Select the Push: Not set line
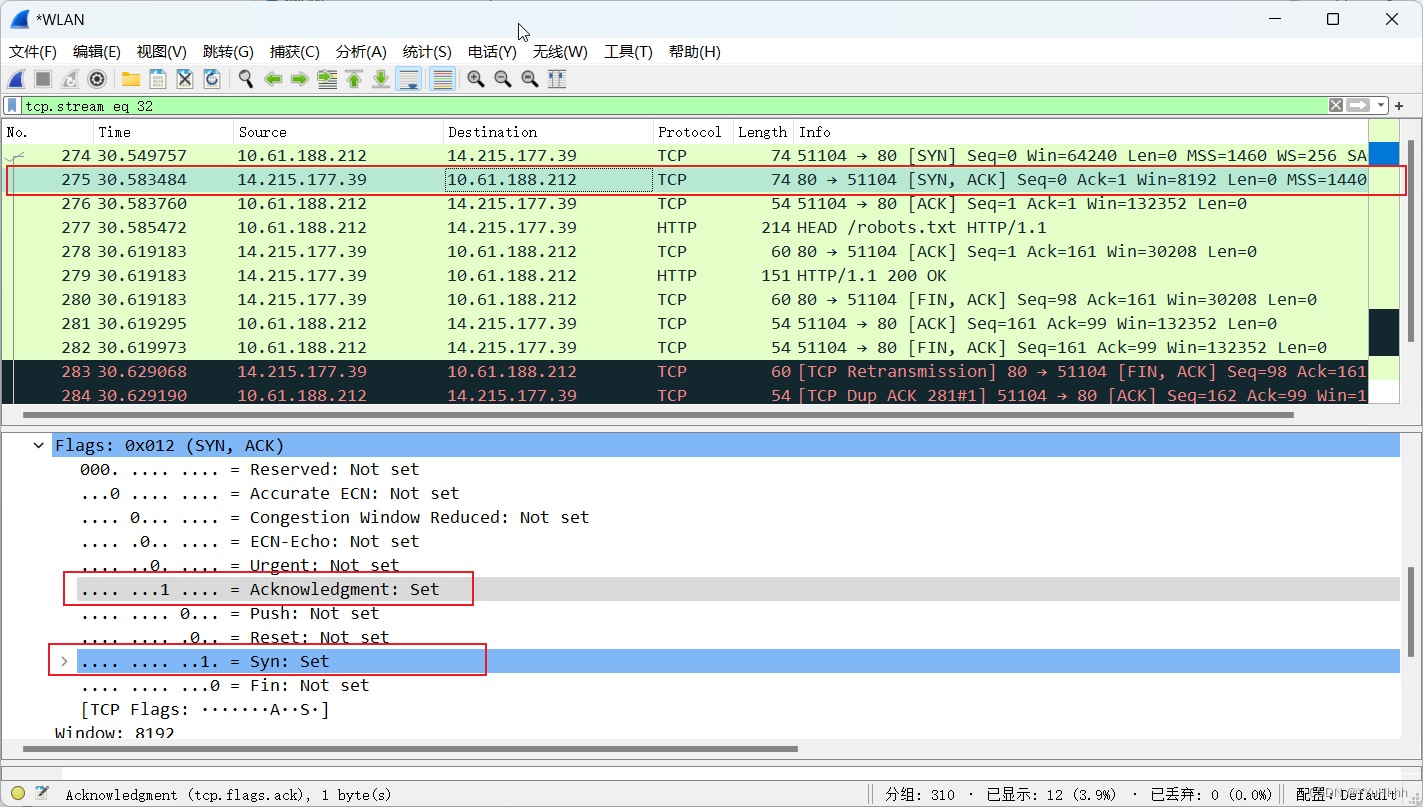The width and height of the screenshot is (1423, 807). (x=738, y=614)
